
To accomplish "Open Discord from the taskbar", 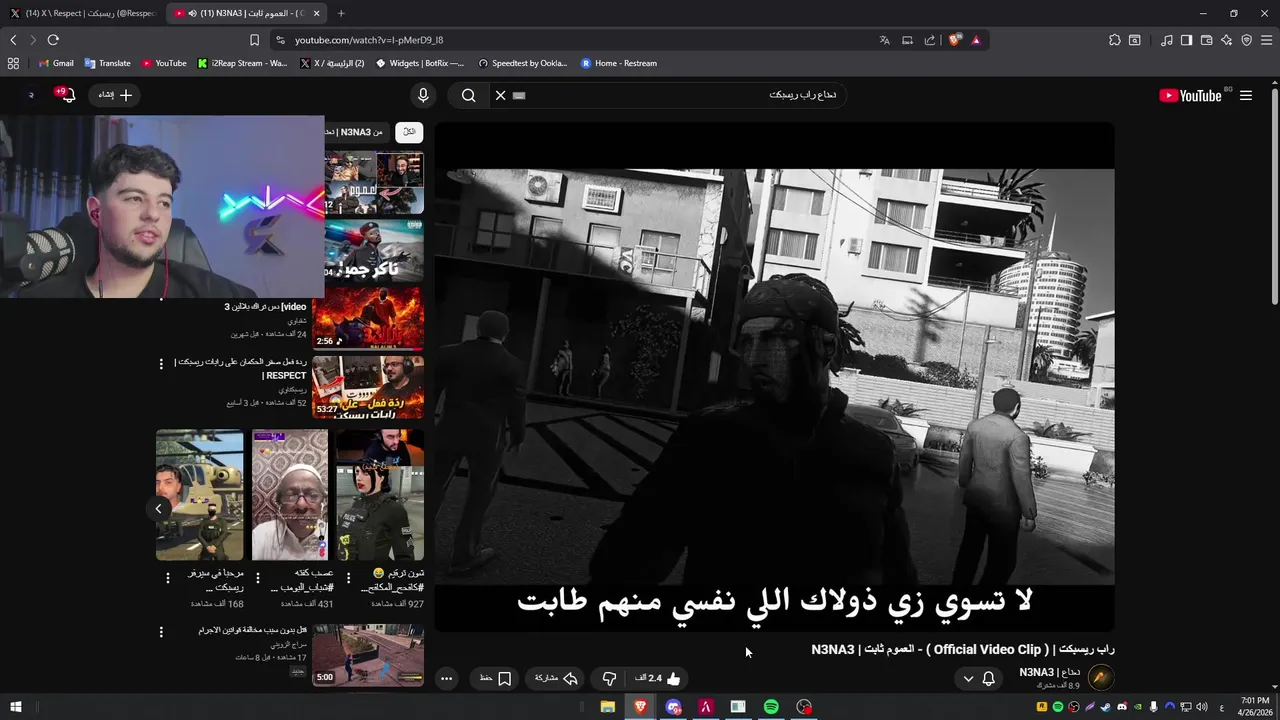I will point(673,707).
